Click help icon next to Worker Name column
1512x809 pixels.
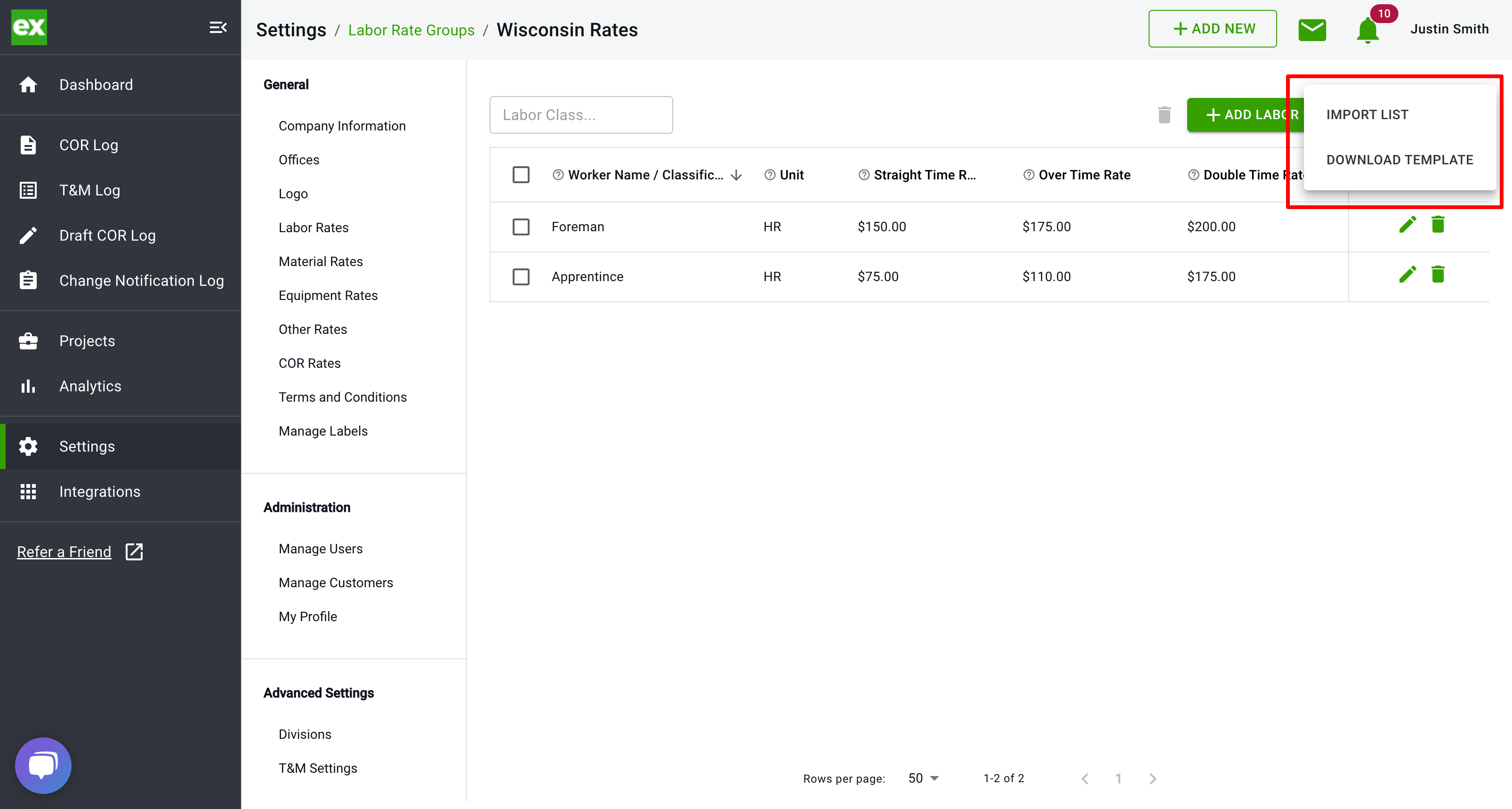pyautogui.click(x=558, y=175)
